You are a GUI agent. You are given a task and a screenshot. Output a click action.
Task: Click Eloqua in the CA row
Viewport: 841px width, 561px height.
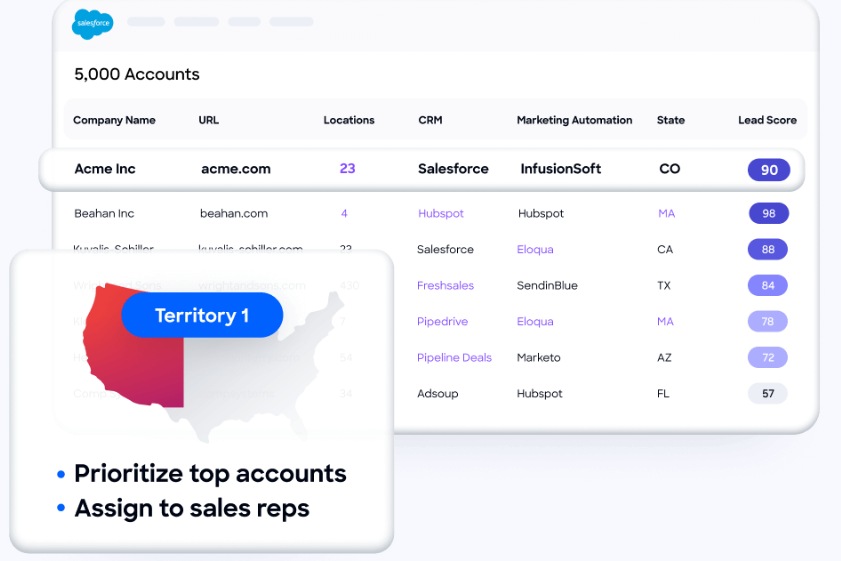coord(535,249)
